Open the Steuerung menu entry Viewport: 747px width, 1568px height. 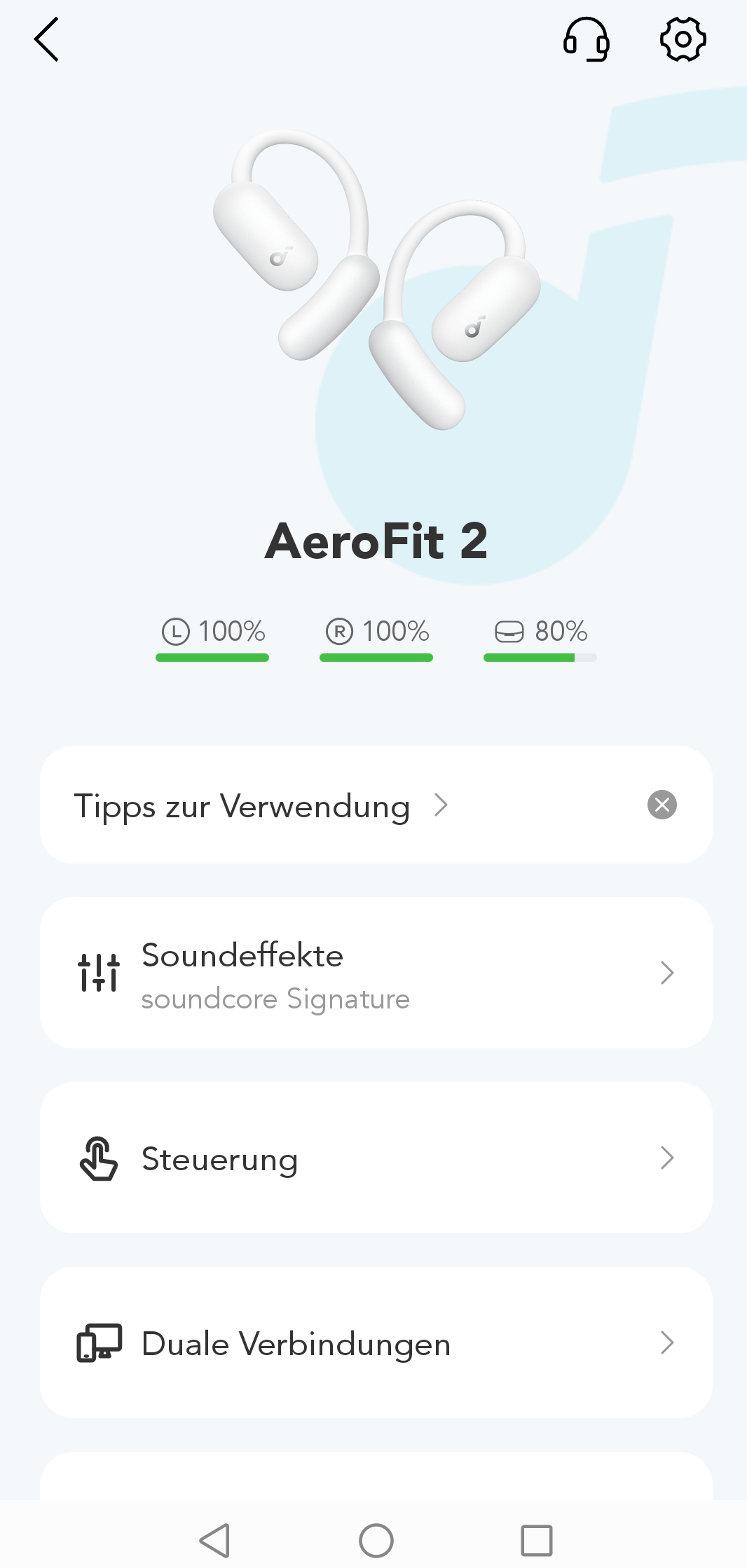click(220, 1159)
